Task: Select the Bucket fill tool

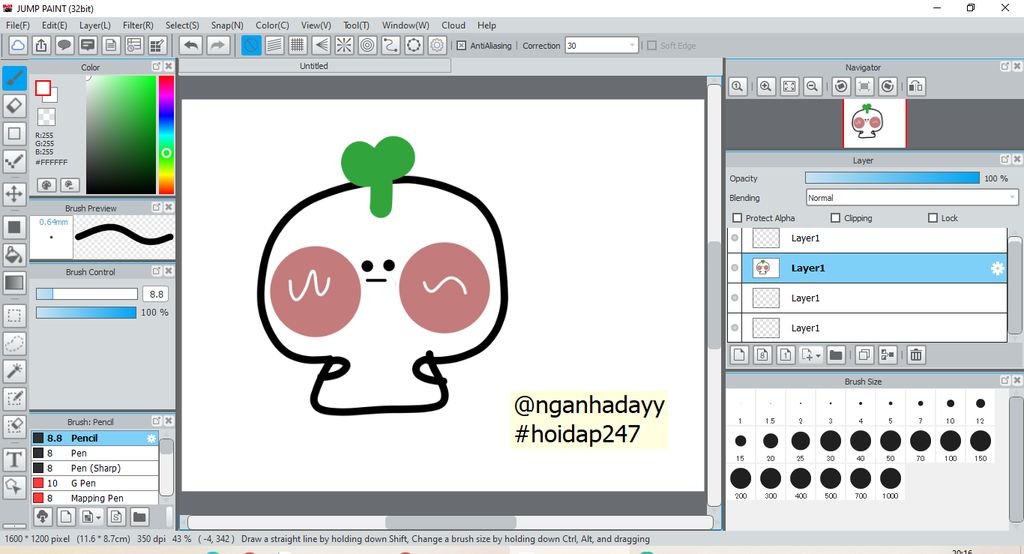Action: point(14,255)
